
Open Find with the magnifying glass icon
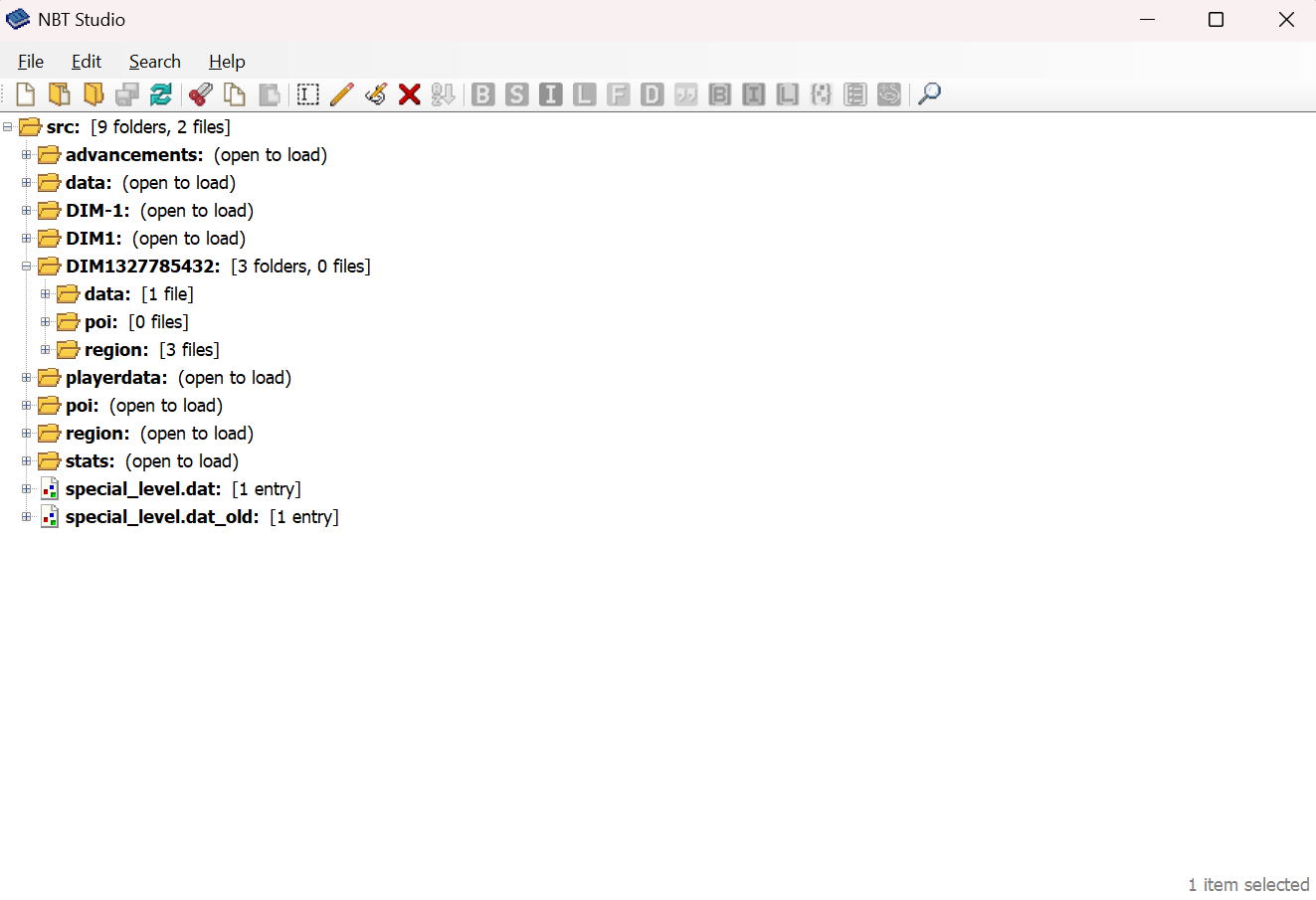(x=929, y=94)
